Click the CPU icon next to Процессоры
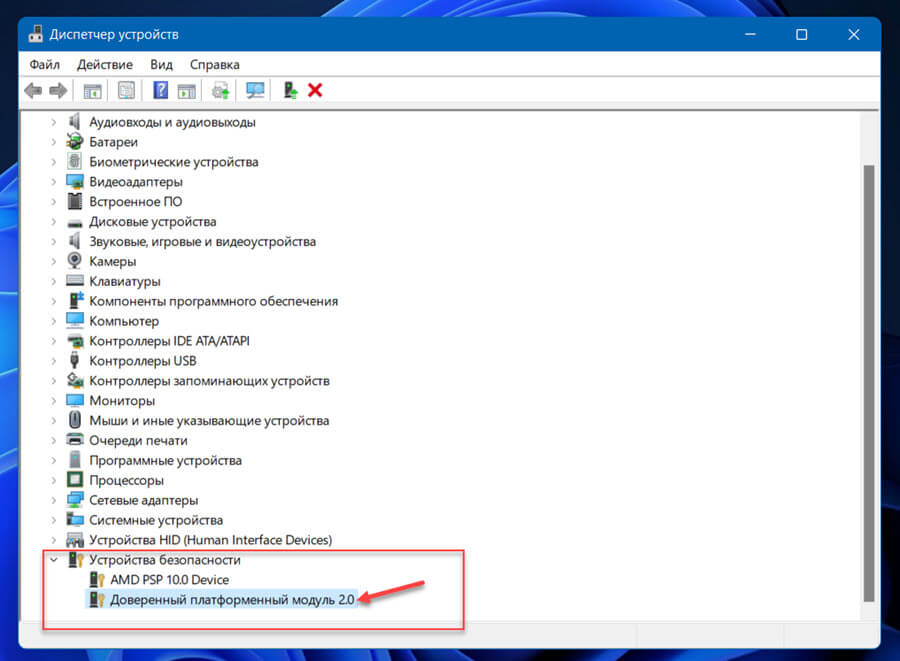Viewport: 900px width, 661px height. click(x=75, y=479)
